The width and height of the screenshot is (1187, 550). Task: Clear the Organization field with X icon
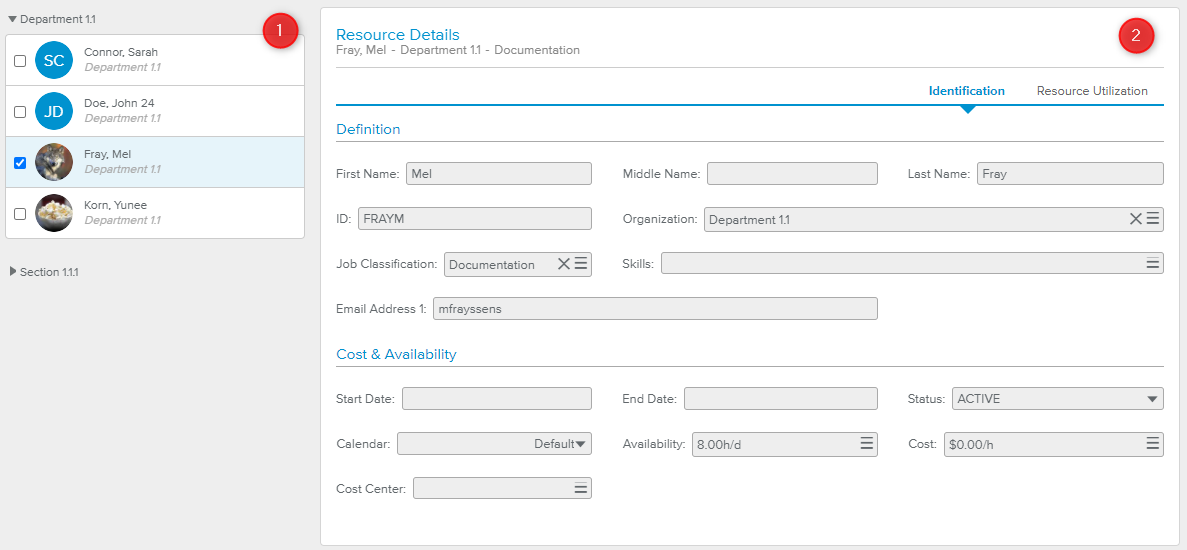1135,219
